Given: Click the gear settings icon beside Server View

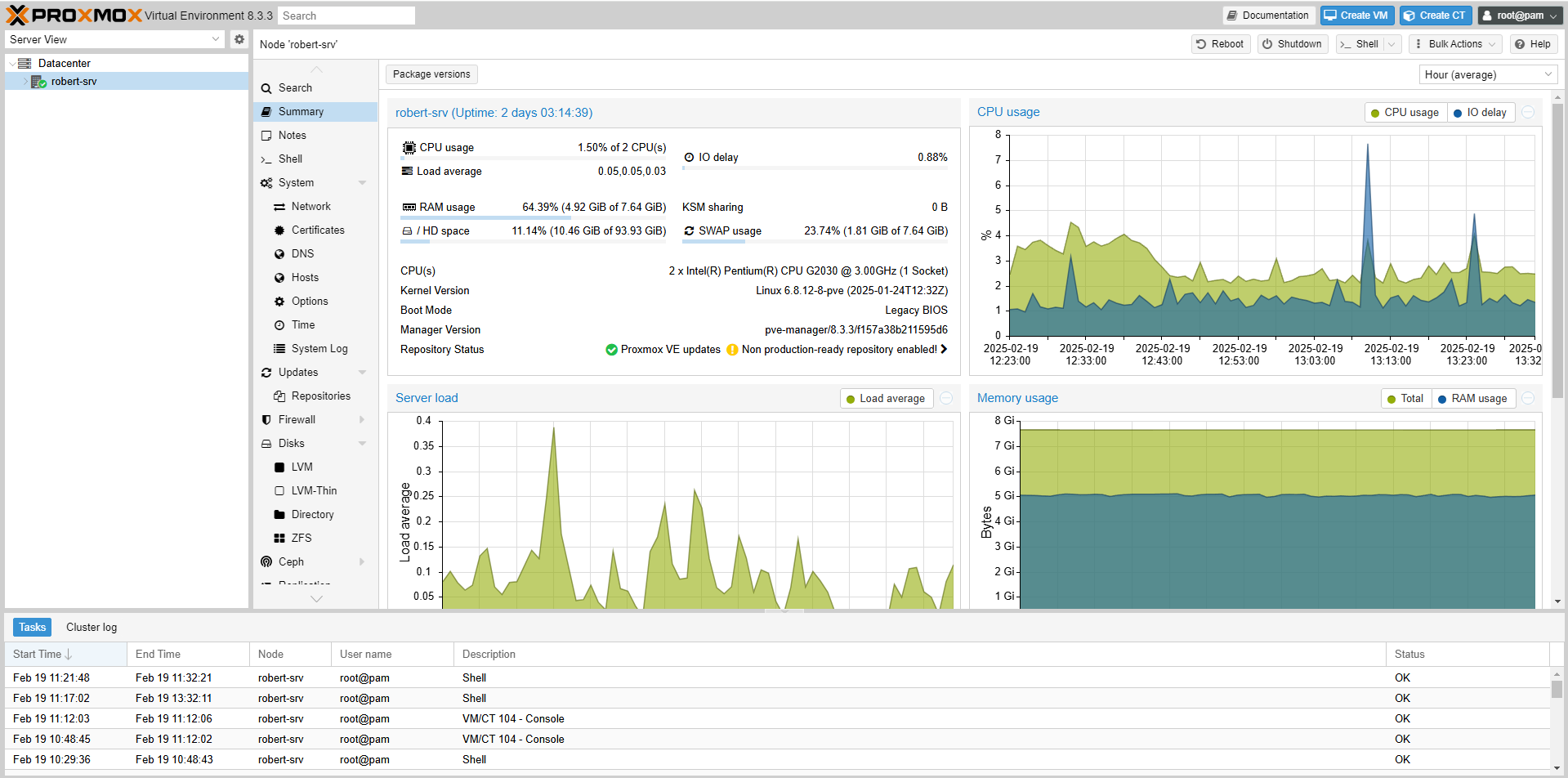Looking at the screenshot, I should click(x=239, y=39).
